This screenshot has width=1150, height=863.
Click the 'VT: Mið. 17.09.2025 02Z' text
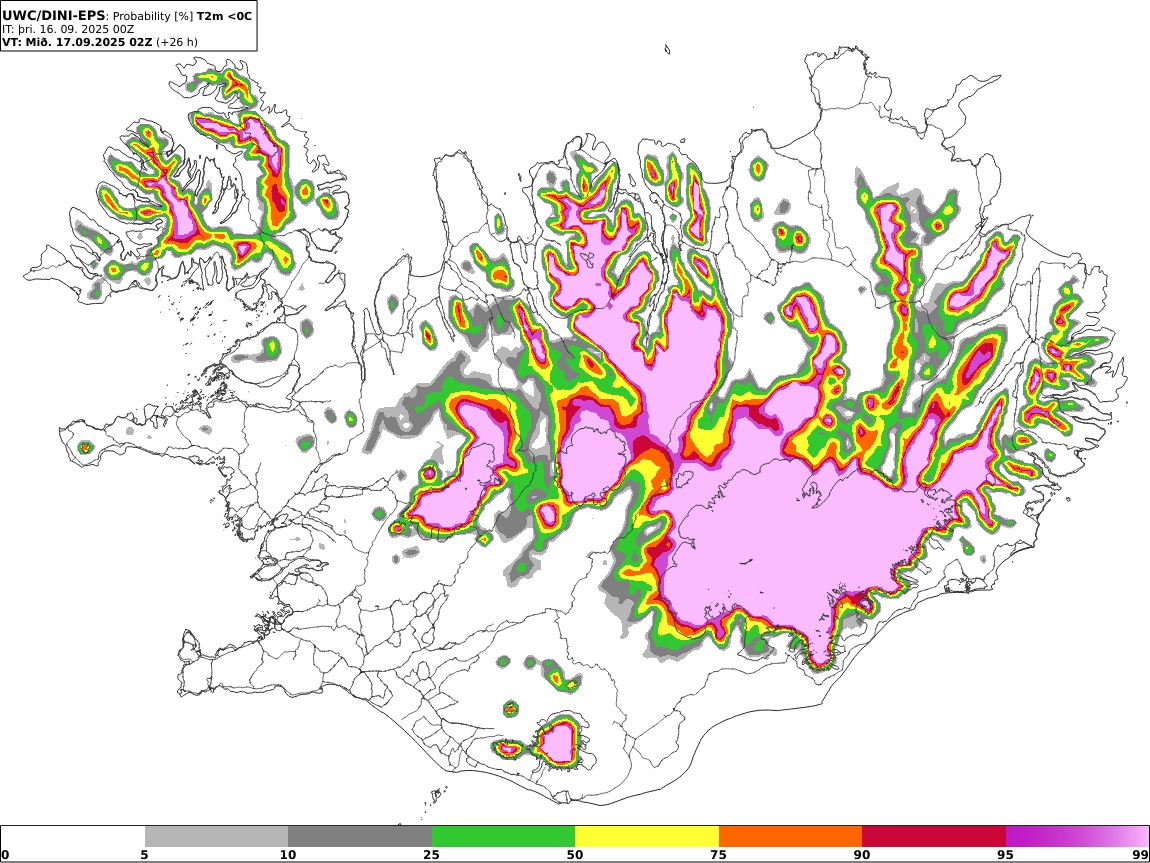tap(77, 42)
